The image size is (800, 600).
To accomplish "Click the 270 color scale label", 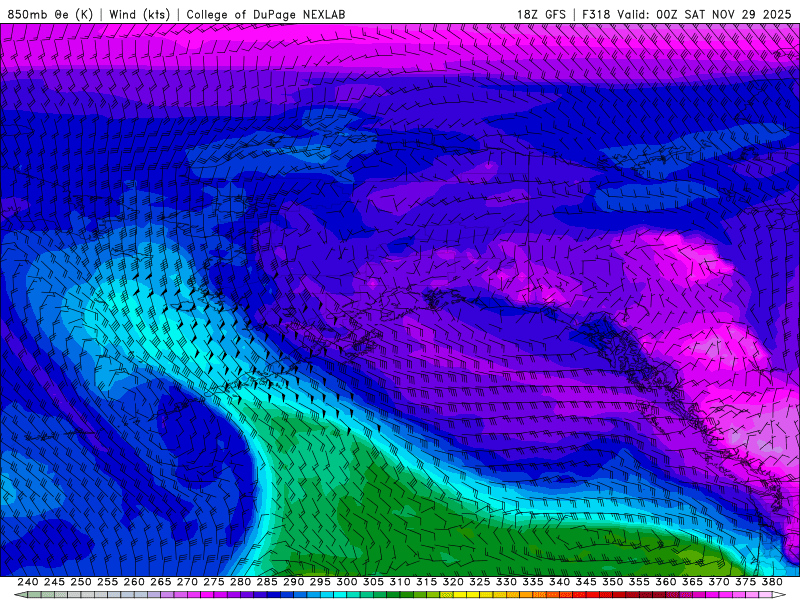I will (187, 582).
